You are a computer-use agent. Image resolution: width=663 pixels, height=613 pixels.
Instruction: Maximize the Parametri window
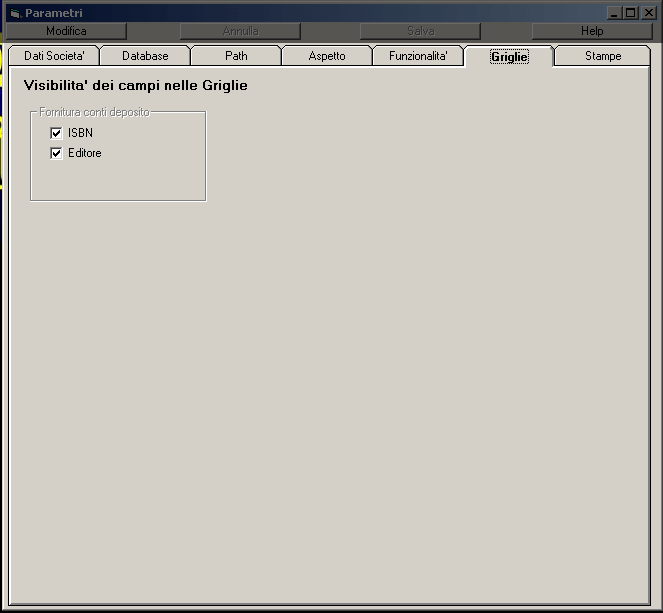point(630,13)
